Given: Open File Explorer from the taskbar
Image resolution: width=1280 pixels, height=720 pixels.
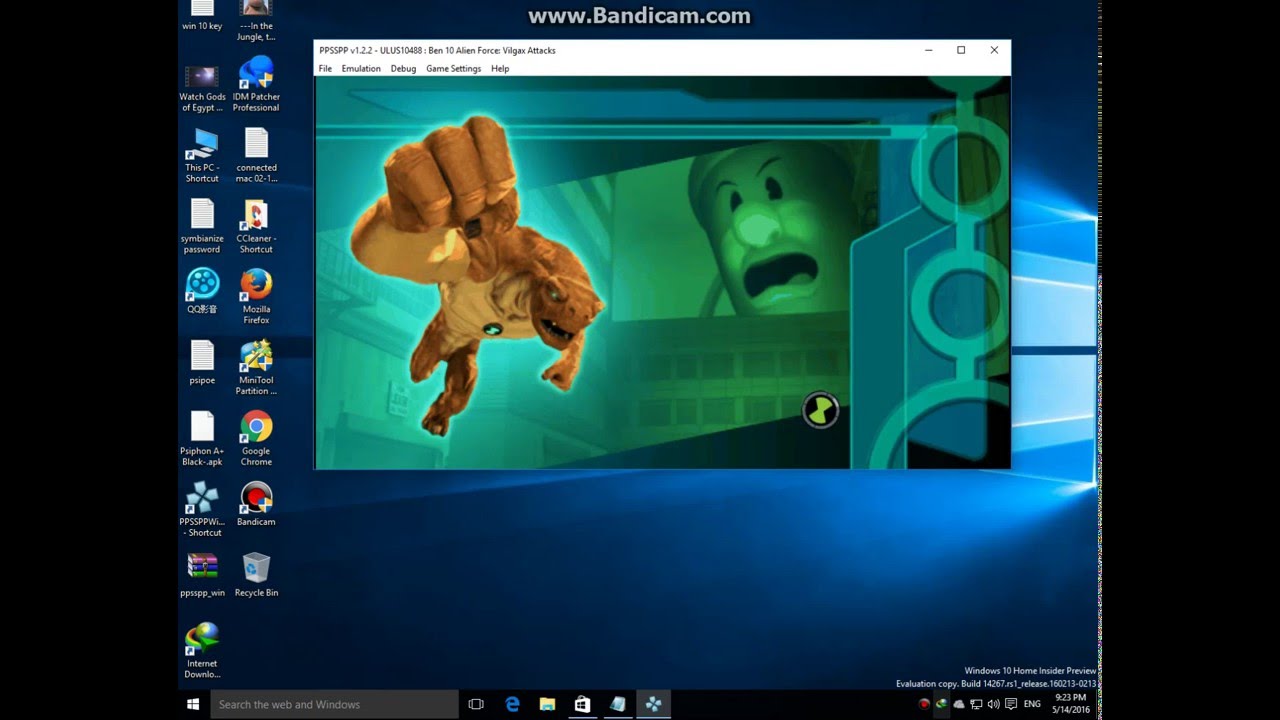Looking at the screenshot, I should (548, 704).
